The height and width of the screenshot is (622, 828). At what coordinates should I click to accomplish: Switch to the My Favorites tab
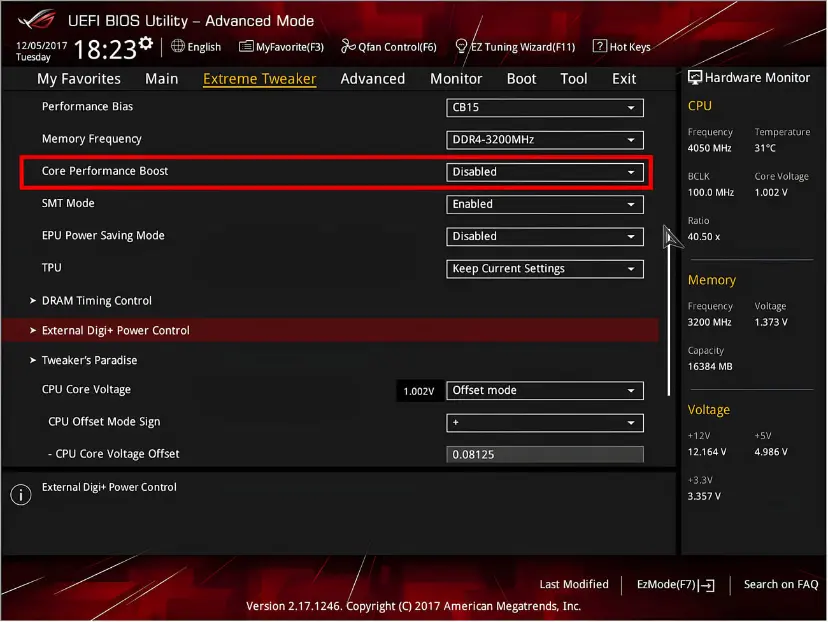point(79,79)
